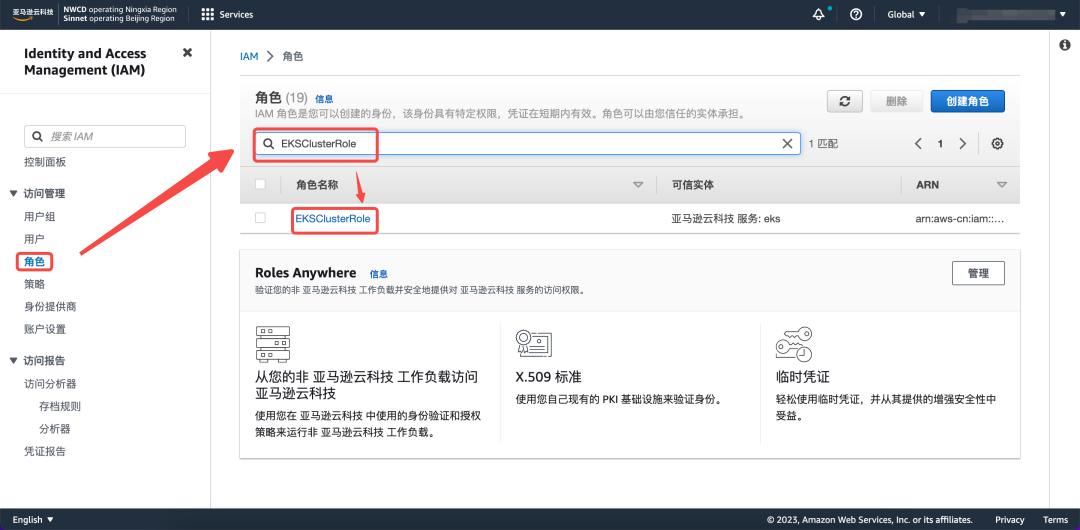Image resolution: width=1080 pixels, height=530 pixels.
Task: Open 控制面板 in sidebar
Action: [x=45, y=162]
